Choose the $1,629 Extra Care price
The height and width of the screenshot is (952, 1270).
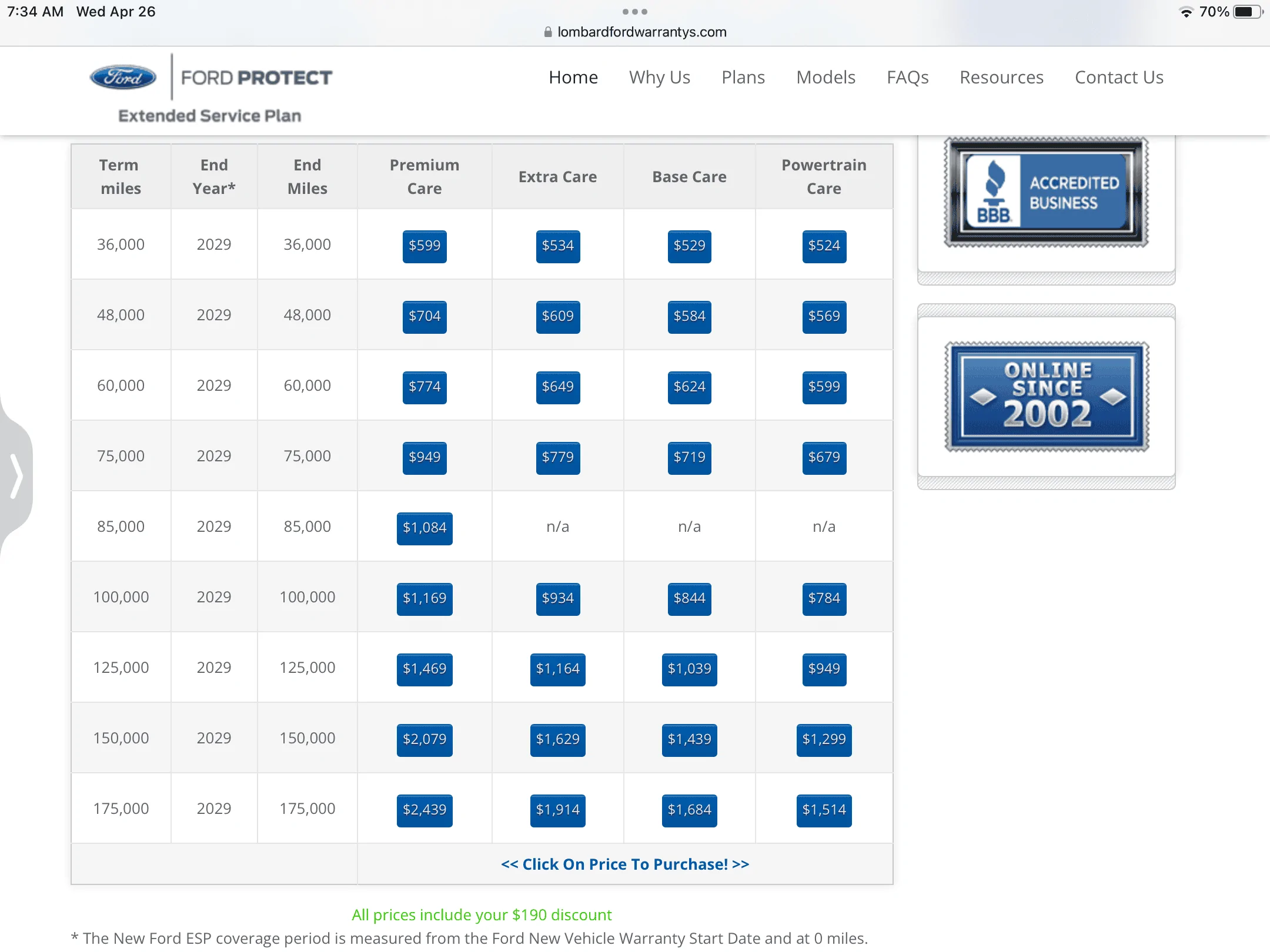557,739
